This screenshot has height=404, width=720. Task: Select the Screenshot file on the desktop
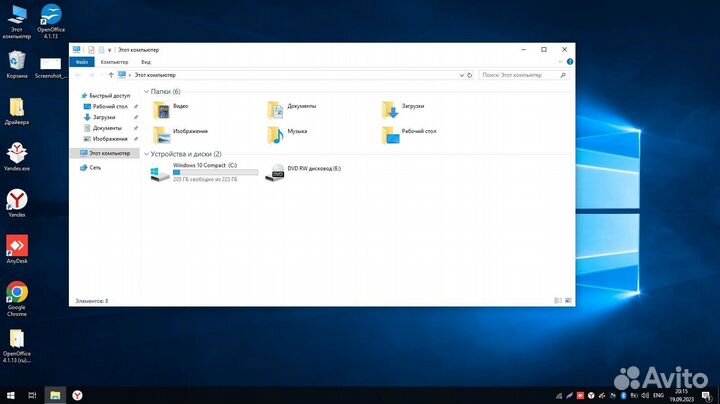(x=51, y=68)
